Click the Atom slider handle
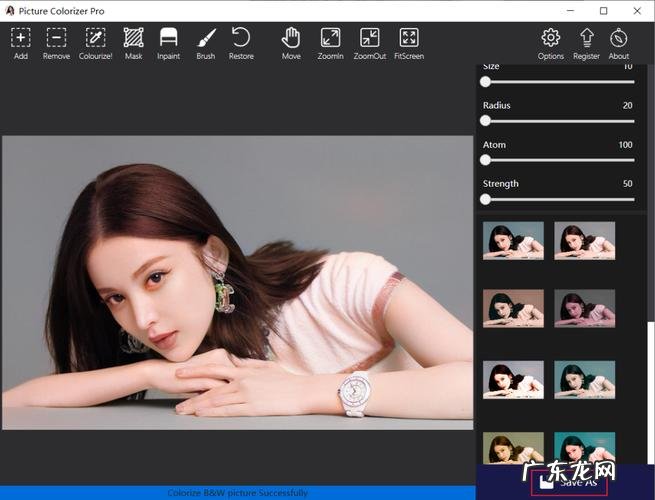This screenshot has width=655, height=500. (485, 159)
